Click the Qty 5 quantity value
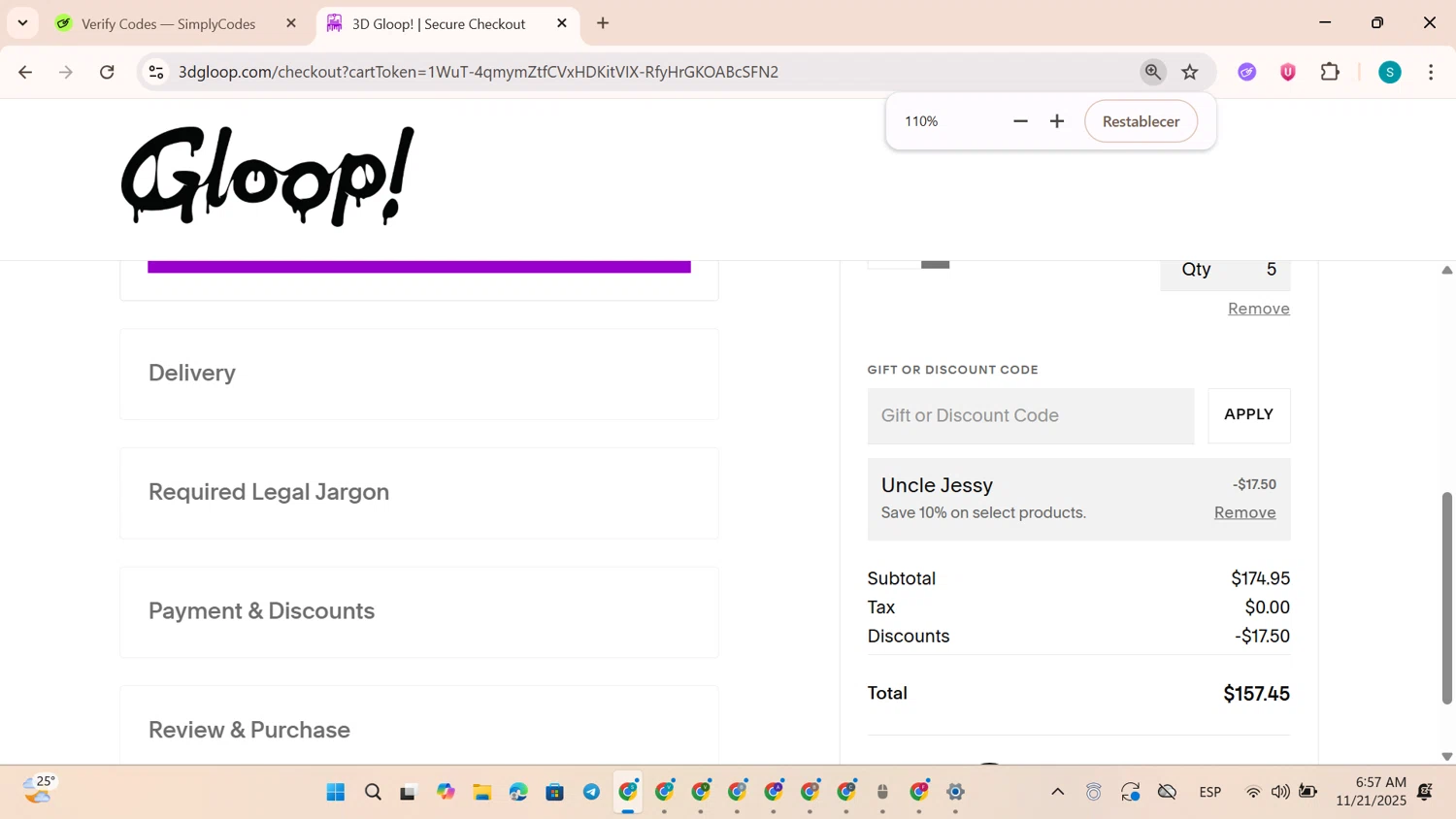The width and height of the screenshot is (1456, 819). coord(1271,270)
